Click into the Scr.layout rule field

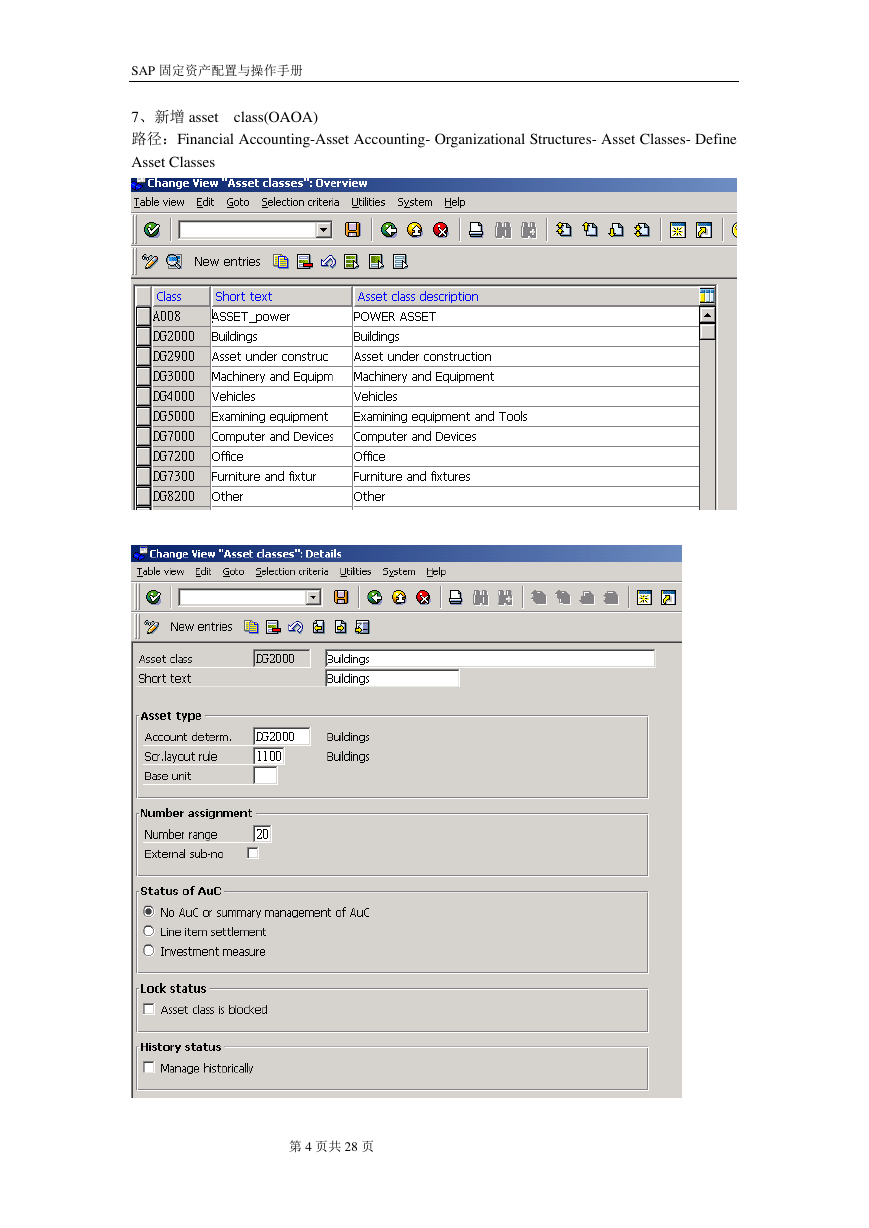[269, 757]
